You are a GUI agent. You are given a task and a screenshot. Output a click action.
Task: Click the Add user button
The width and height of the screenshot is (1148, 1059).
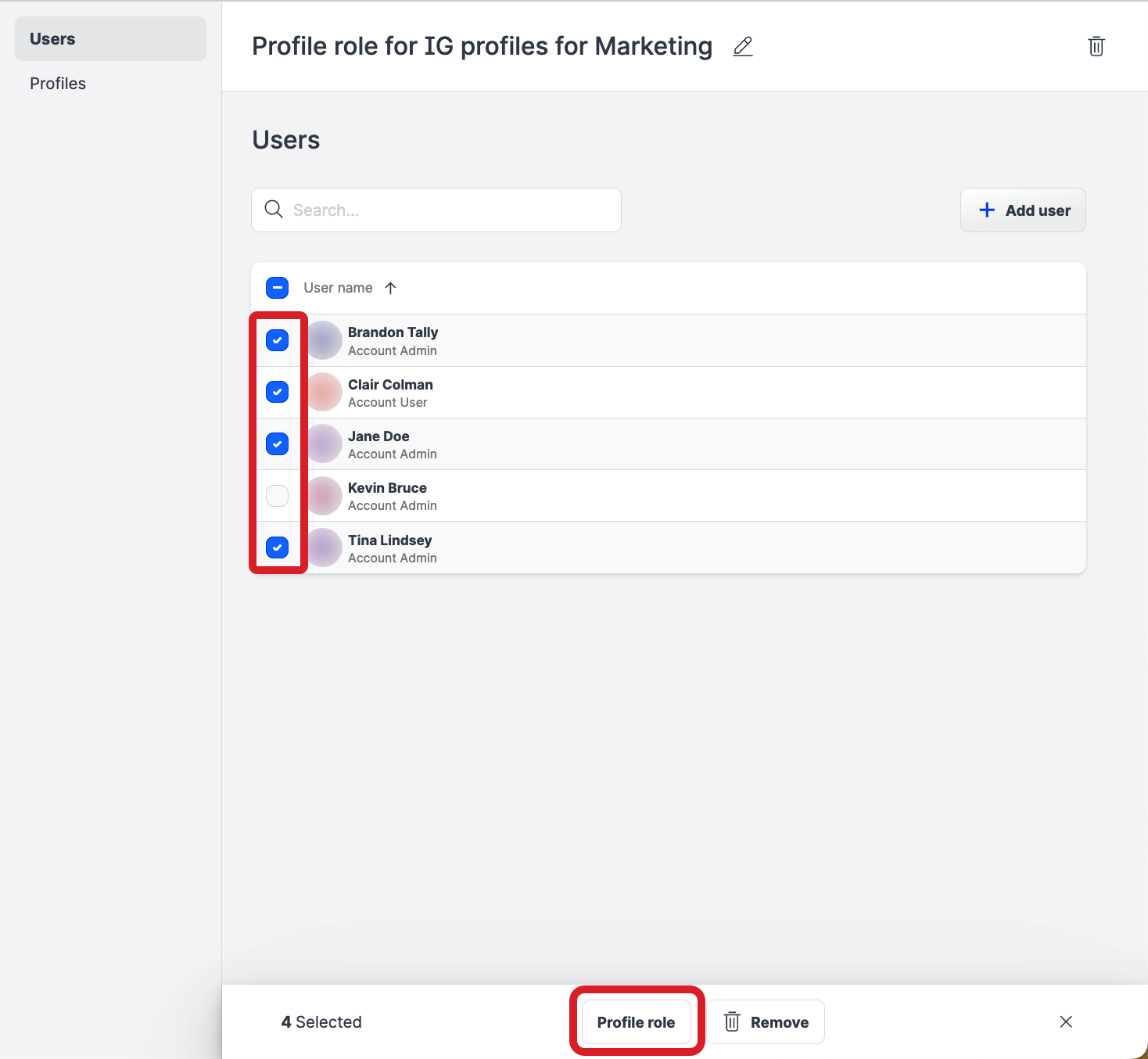pos(1022,210)
